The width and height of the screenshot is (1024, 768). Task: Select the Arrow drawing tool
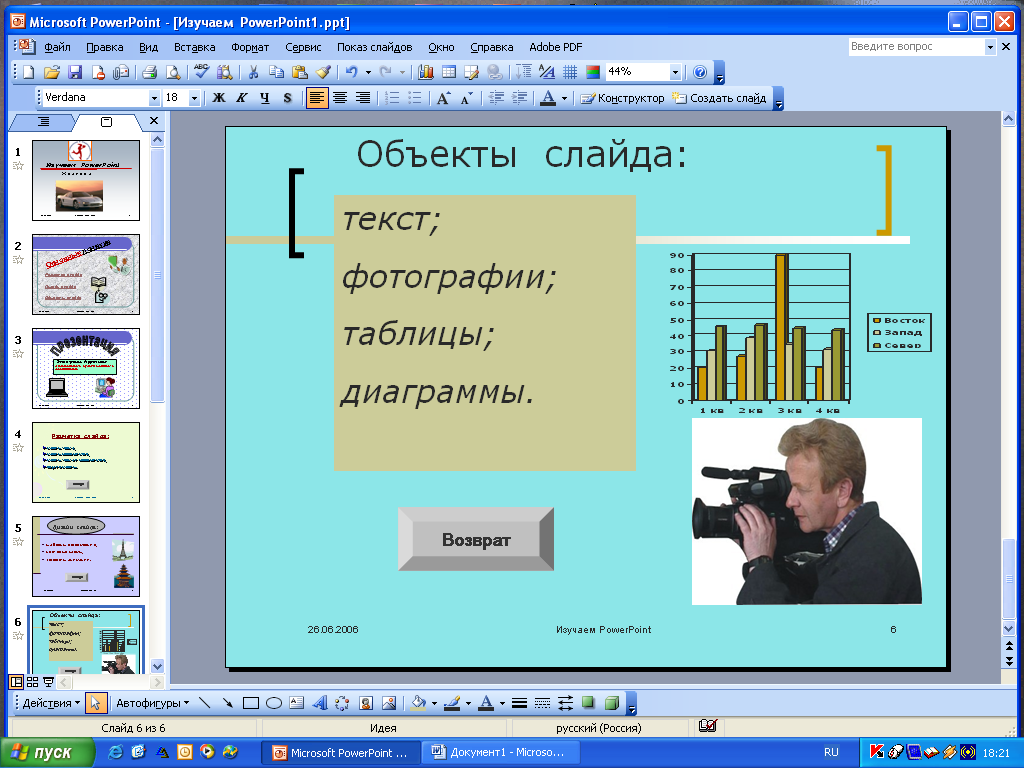[x=227, y=703]
